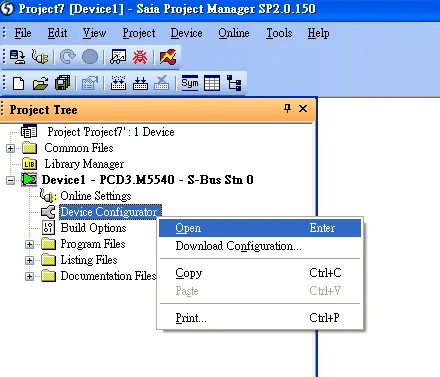Collapse the Device1 node
Image resolution: width=440 pixels, height=377 pixels.
pyautogui.click(x=10, y=180)
